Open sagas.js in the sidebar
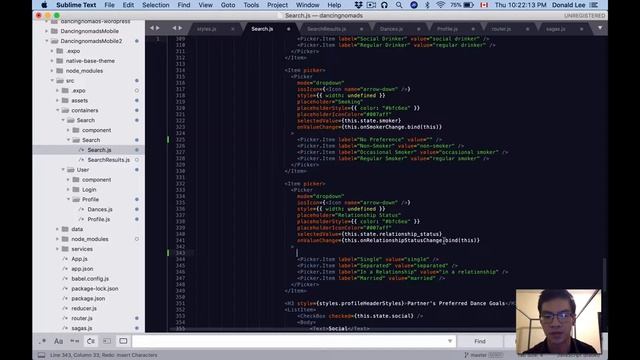Viewport: 640px width, 360px height. [82, 328]
